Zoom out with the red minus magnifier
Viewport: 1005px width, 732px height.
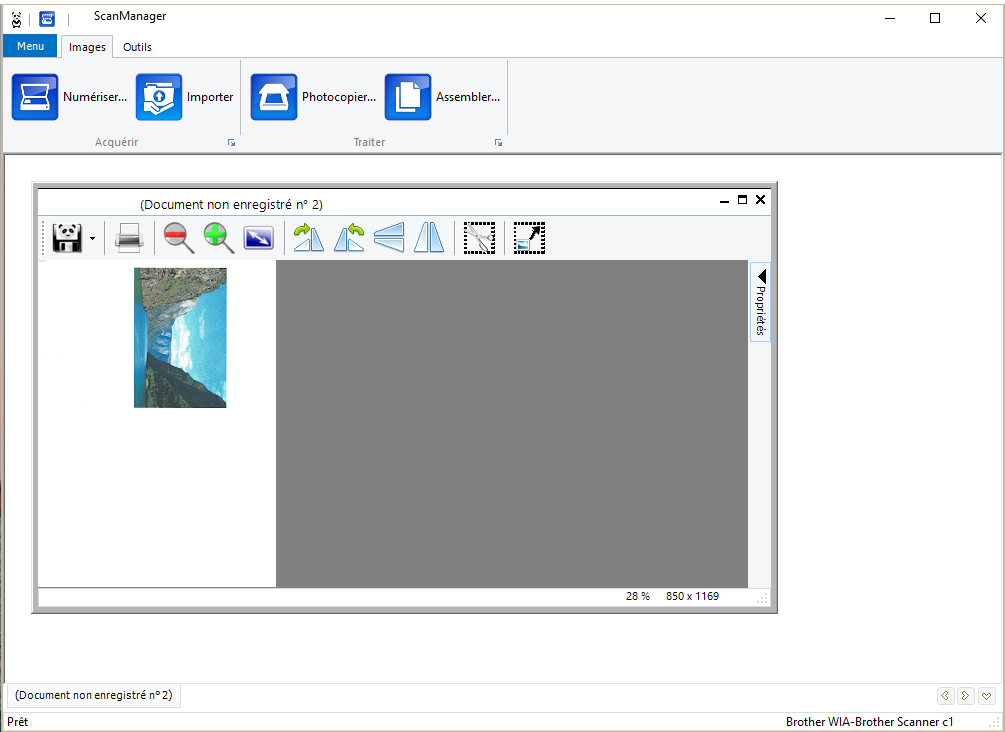[179, 238]
